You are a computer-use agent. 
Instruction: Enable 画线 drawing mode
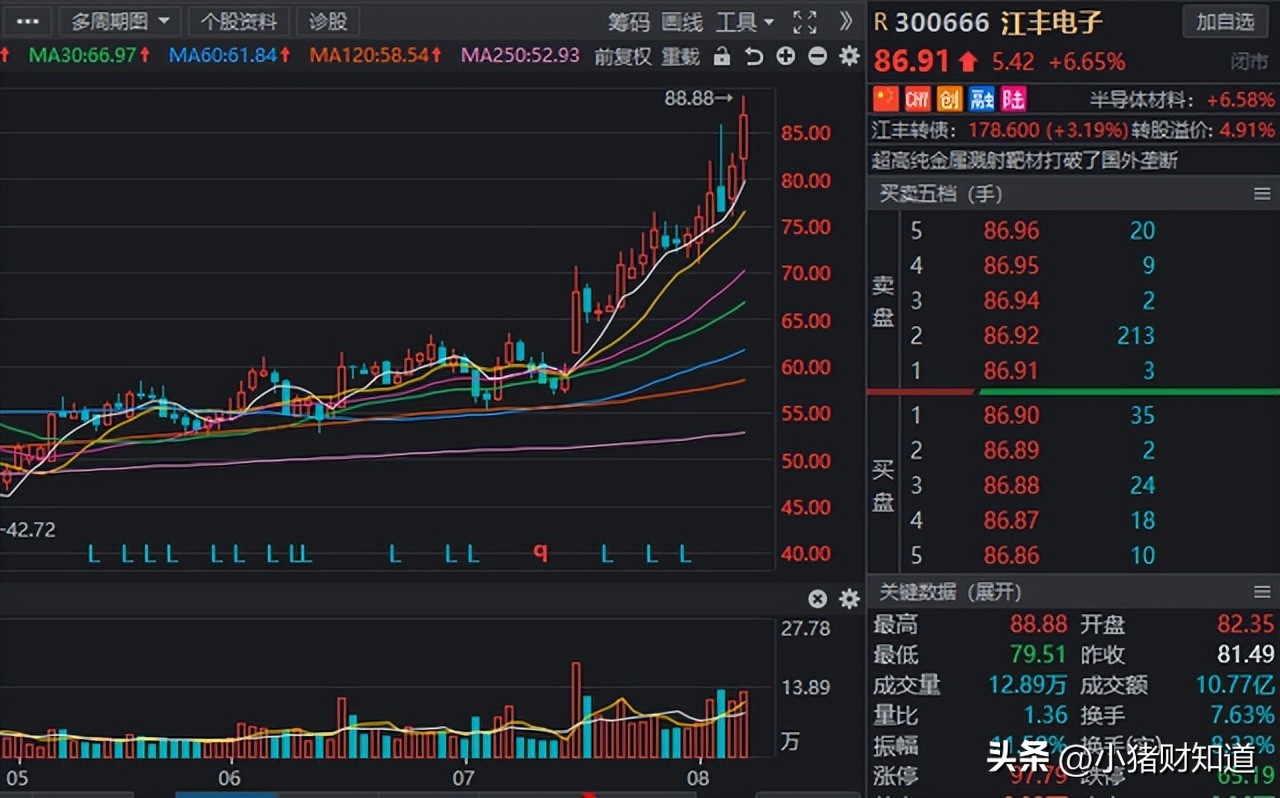681,22
